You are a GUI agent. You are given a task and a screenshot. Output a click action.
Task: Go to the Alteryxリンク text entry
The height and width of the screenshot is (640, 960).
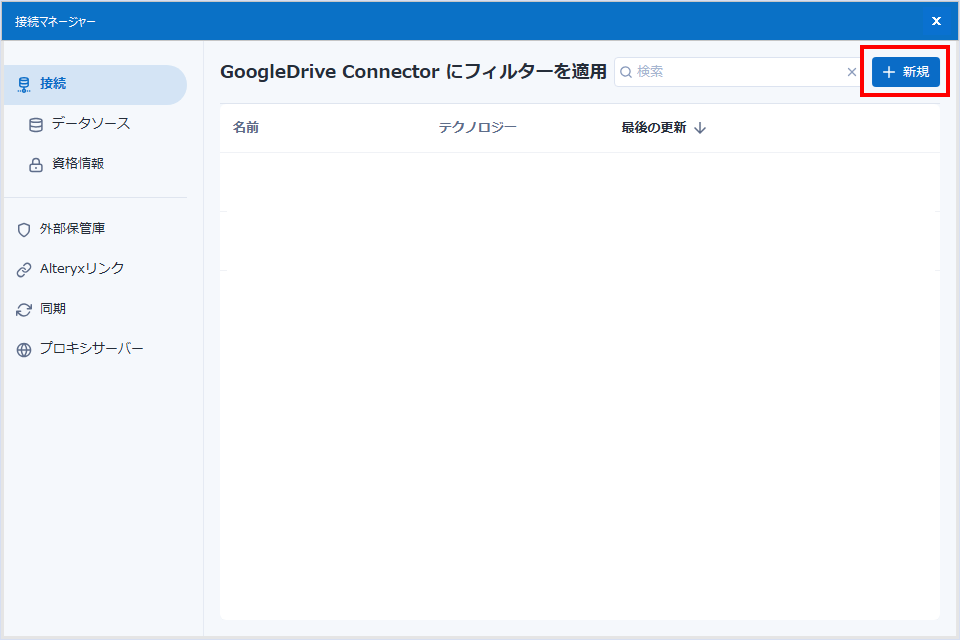click(82, 269)
